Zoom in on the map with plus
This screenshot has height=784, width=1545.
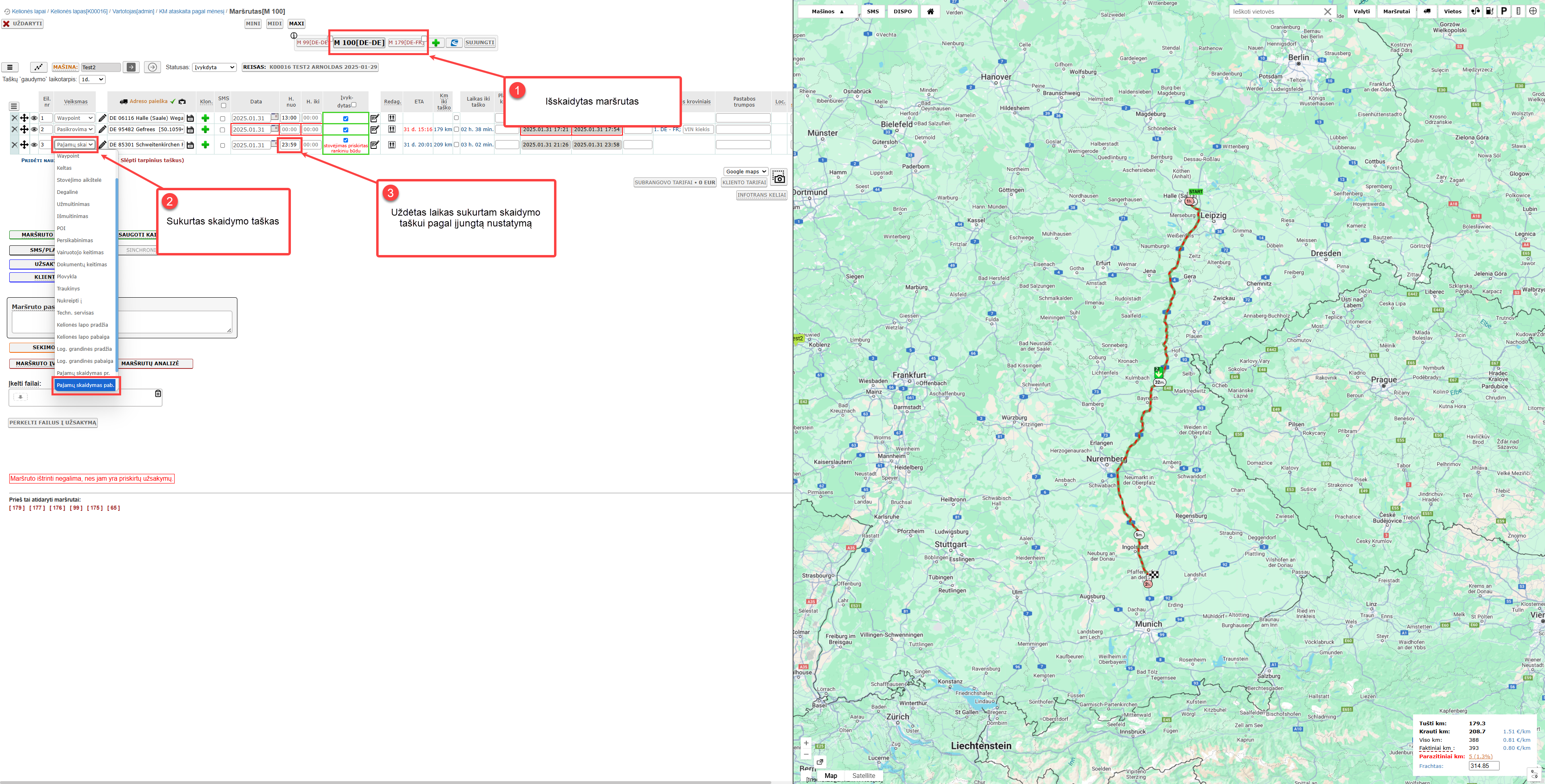tap(806, 743)
